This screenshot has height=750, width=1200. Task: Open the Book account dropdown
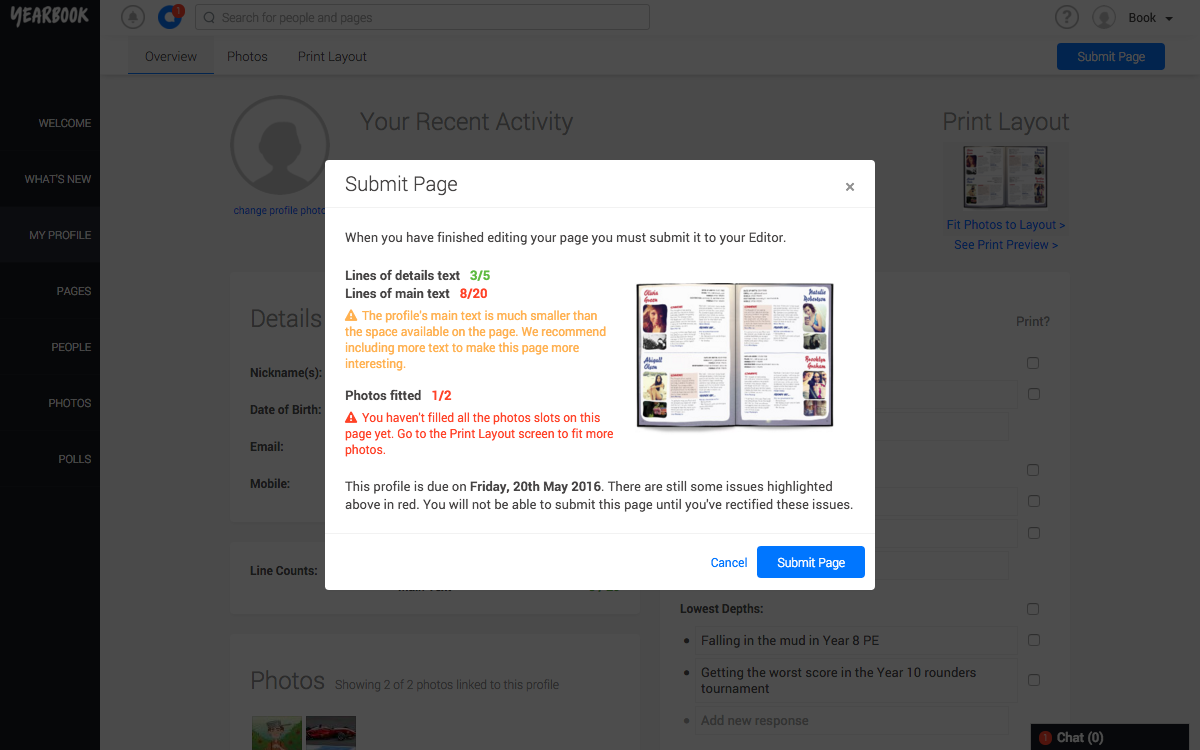click(x=1150, y=17)
